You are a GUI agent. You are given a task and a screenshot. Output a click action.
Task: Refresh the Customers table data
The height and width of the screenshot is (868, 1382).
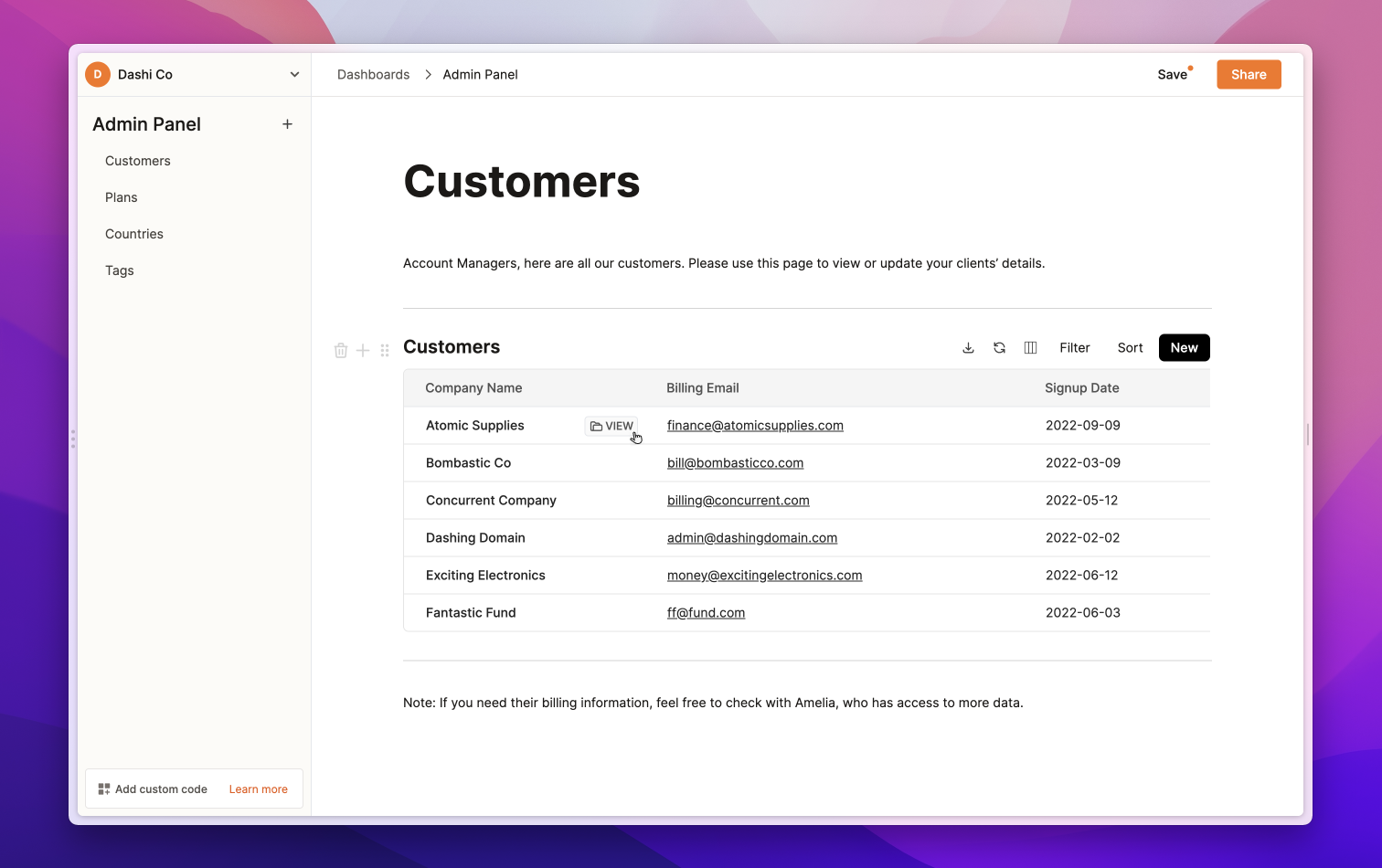pos(999,348)
